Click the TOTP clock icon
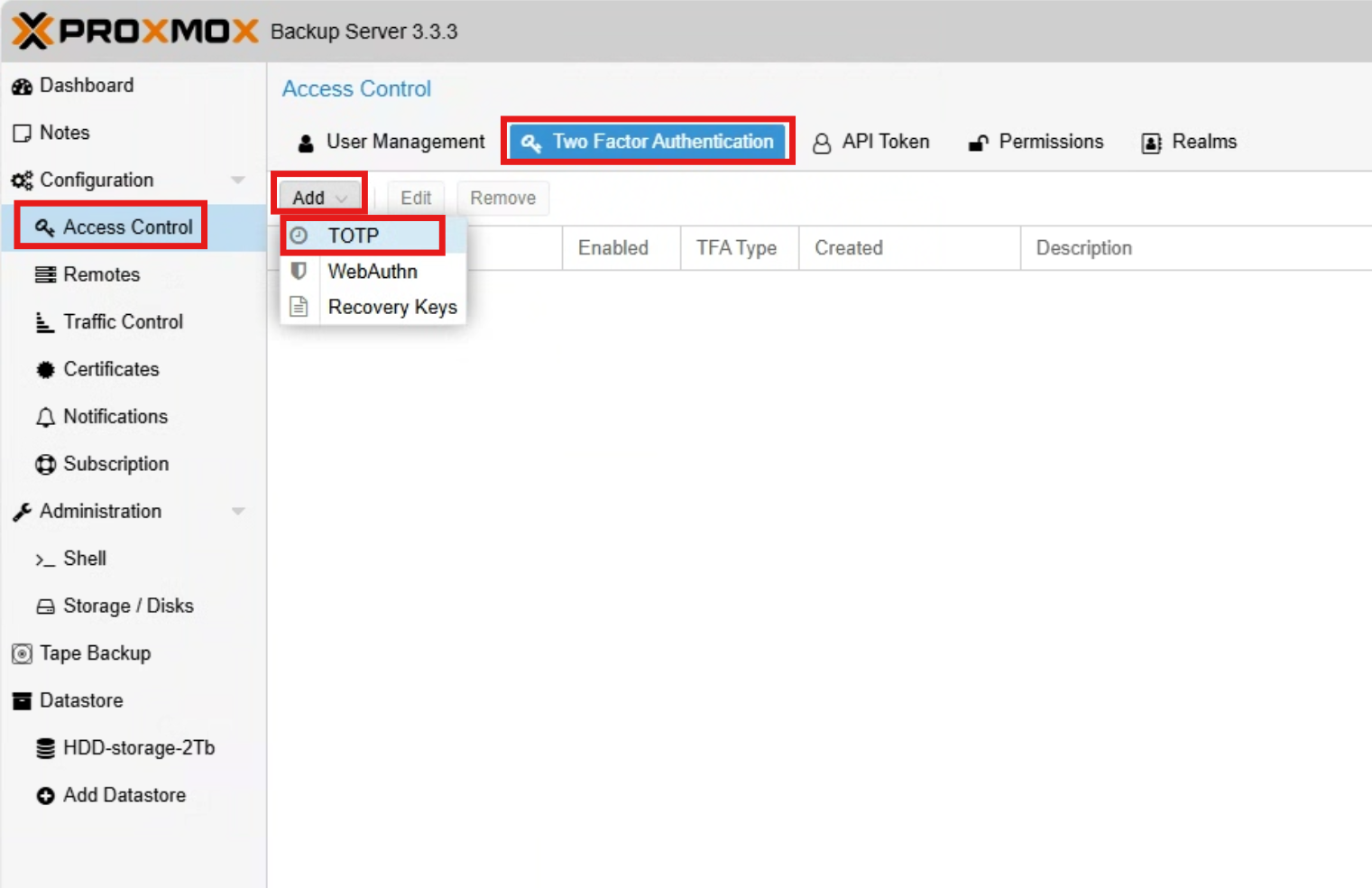Image resolution: width=1372 pixels, height=888 pixels. pyautogui.click(x=299, y=236)
